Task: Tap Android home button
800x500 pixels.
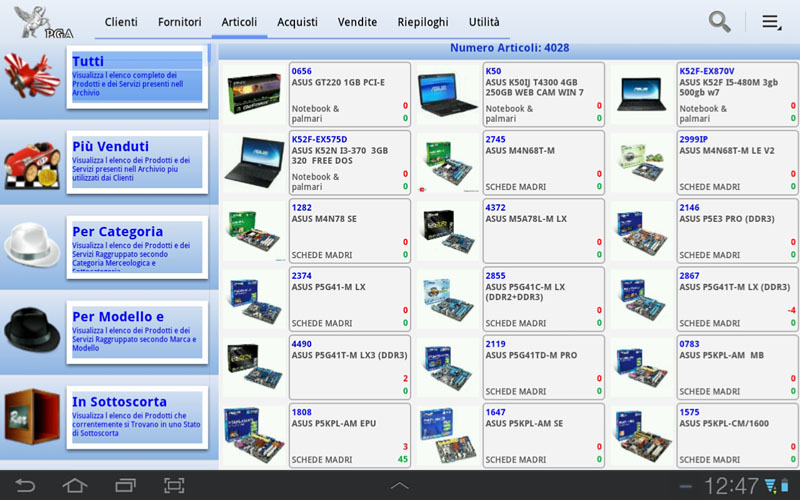Action: pos(74,485)
